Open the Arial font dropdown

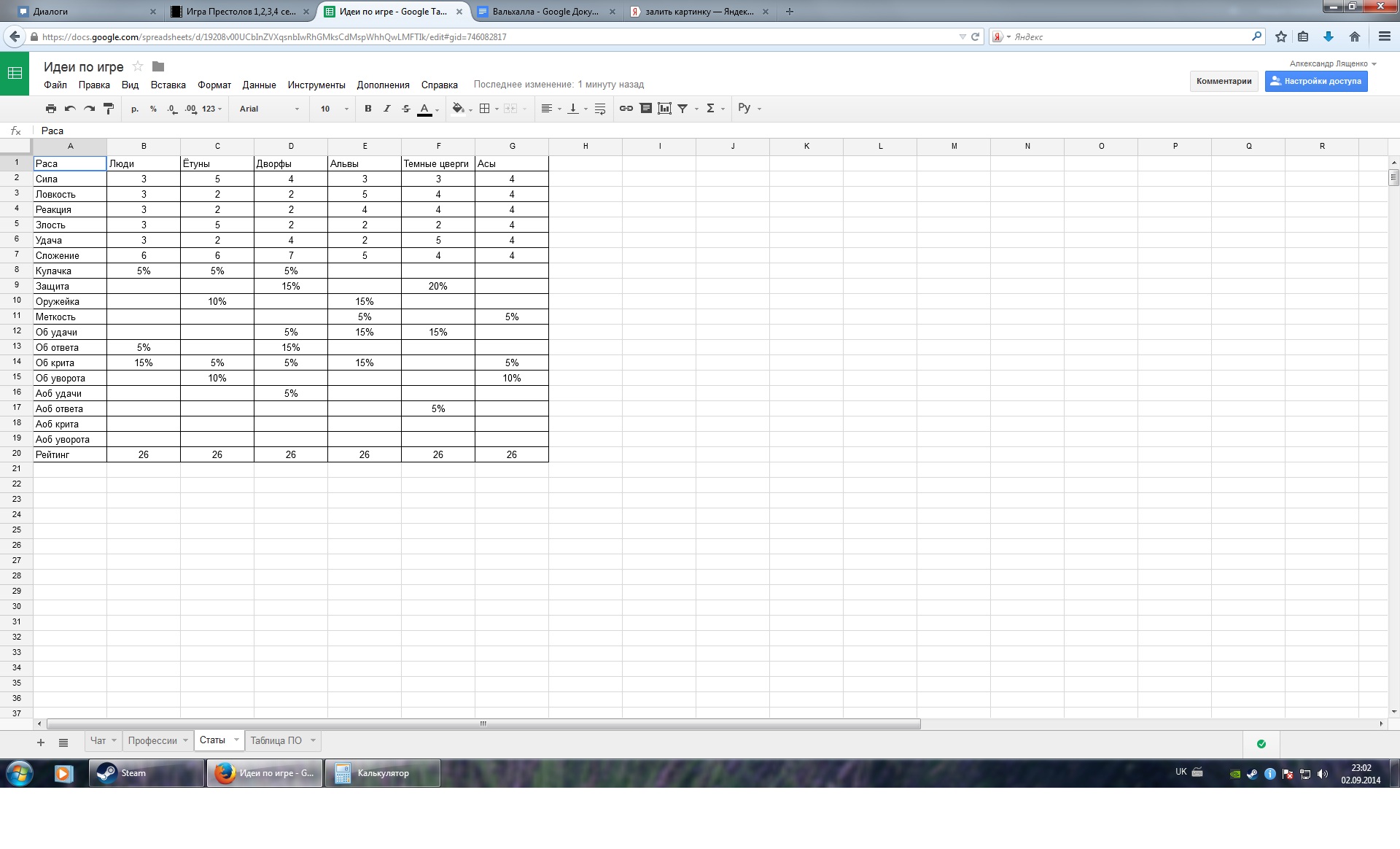(x=268, y=109)
